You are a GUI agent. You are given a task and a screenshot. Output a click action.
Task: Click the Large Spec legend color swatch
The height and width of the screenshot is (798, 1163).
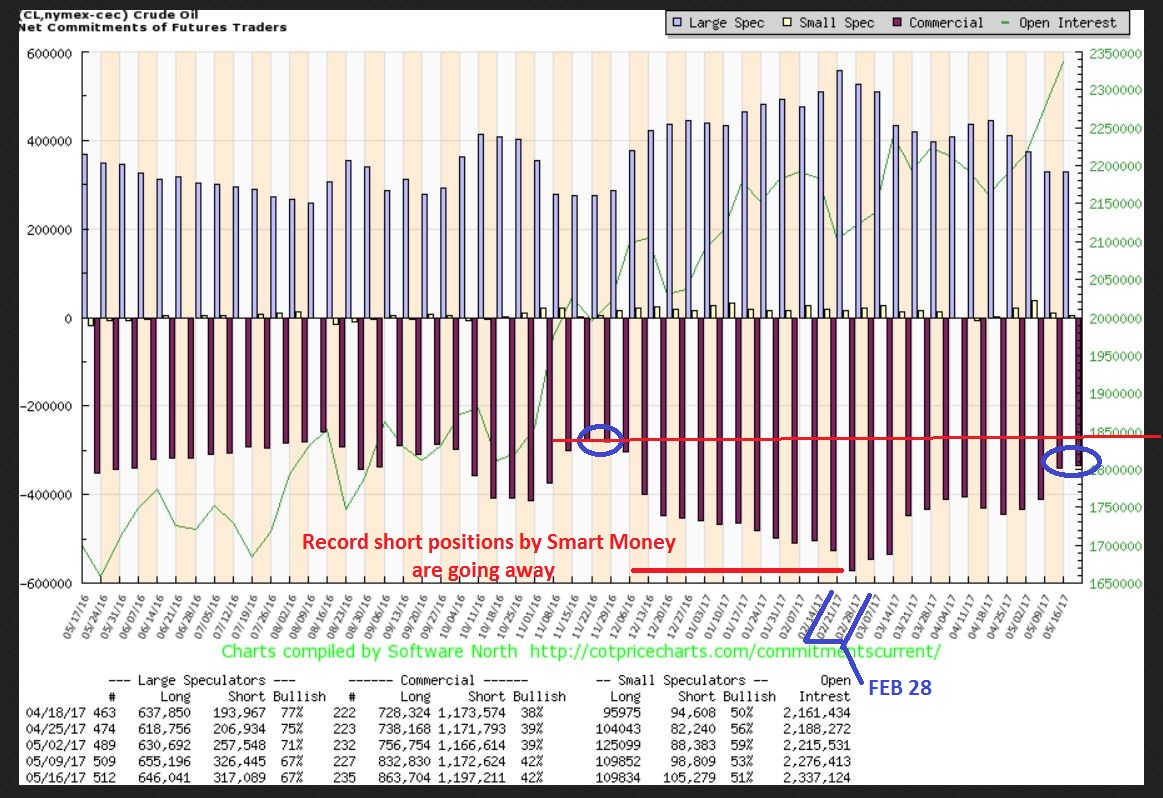coord(676,23)
